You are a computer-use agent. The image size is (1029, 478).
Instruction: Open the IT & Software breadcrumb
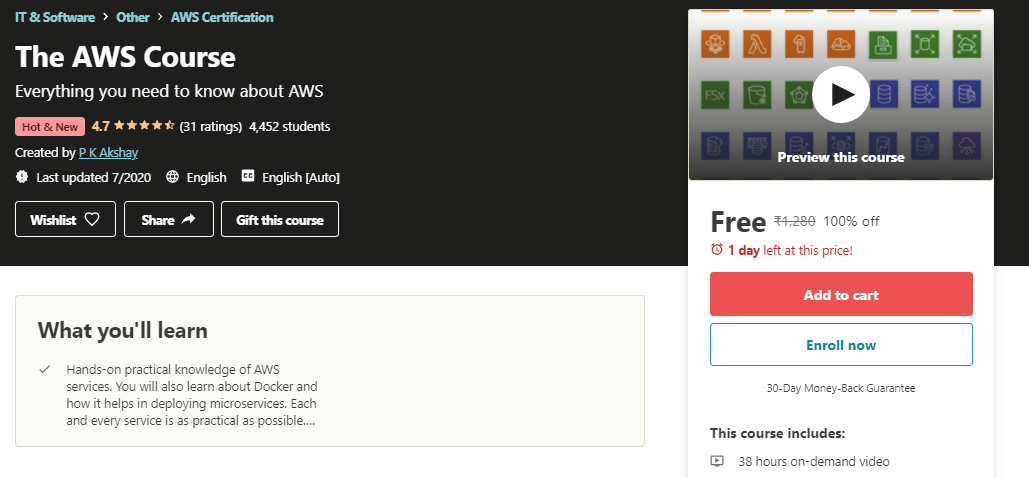pos(55,17)
